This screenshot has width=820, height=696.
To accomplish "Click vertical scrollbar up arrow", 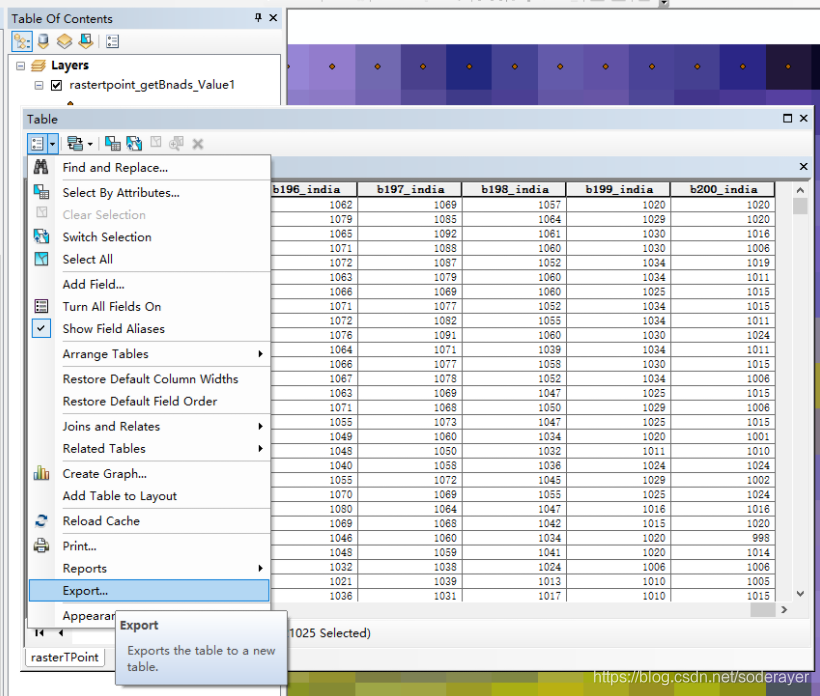I will (x=800, y=190).
